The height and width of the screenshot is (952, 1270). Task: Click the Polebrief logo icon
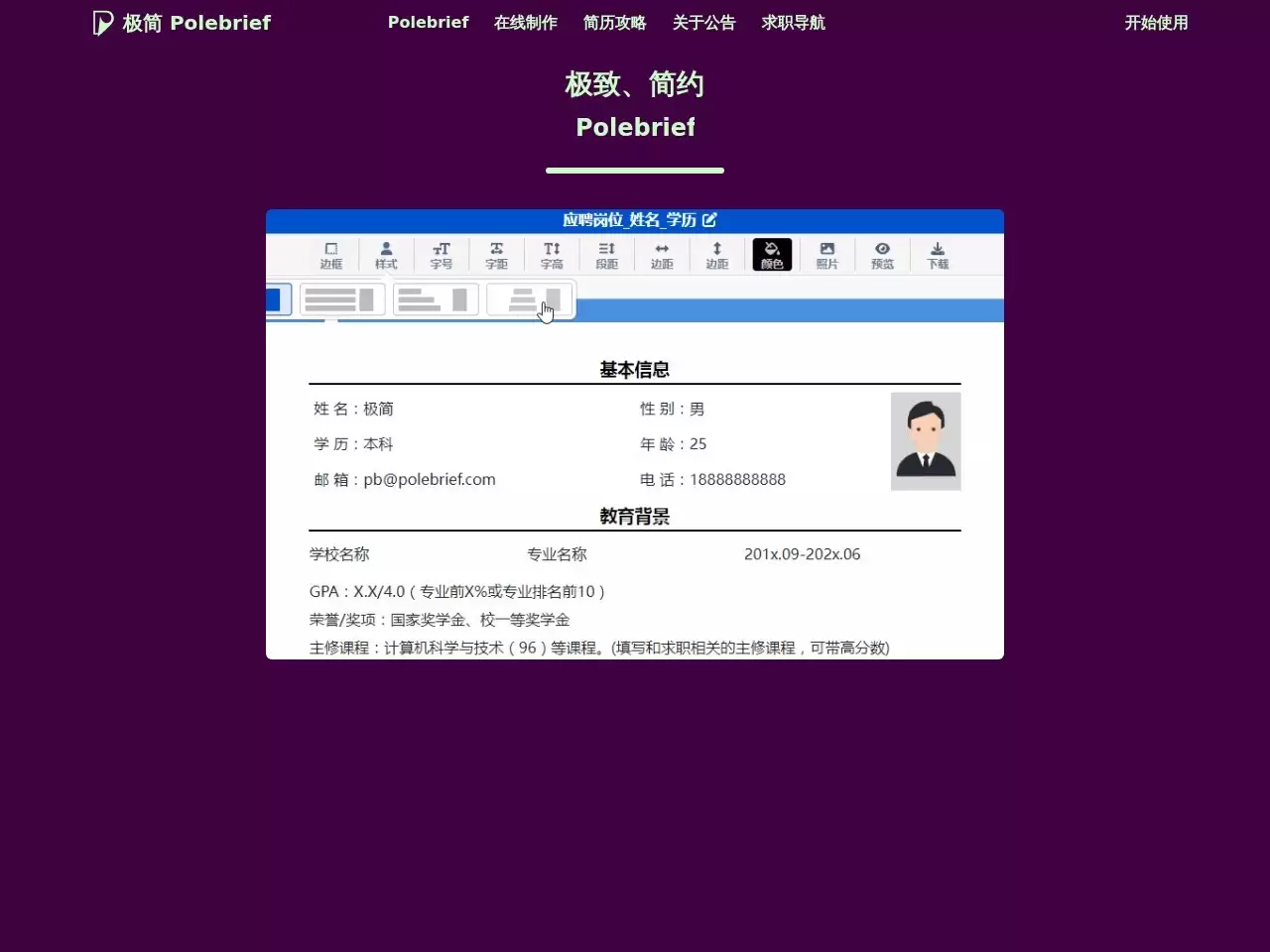103,23
